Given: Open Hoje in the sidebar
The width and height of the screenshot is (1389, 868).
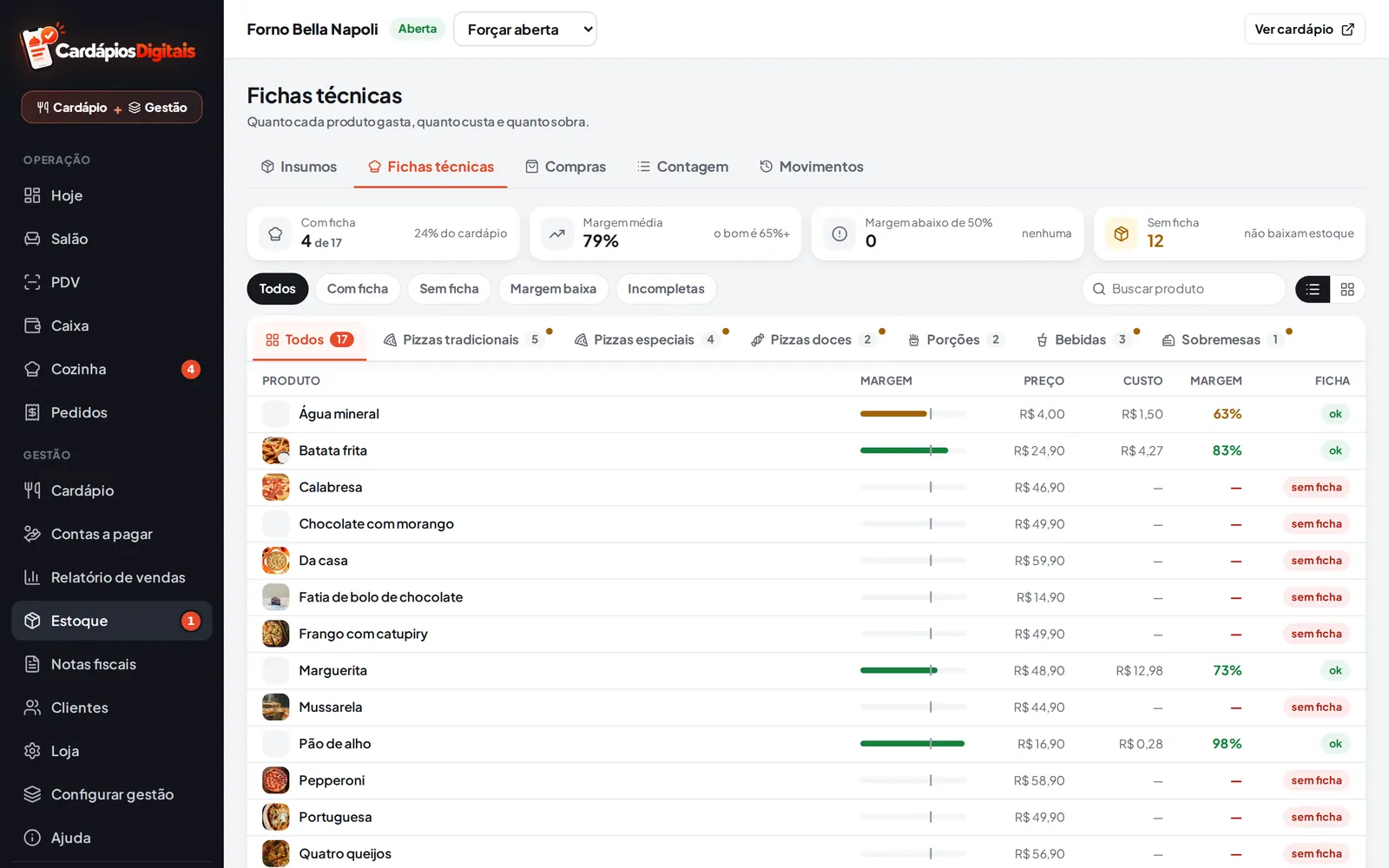Looking at the screenshot, I should (x=111, y=195).
